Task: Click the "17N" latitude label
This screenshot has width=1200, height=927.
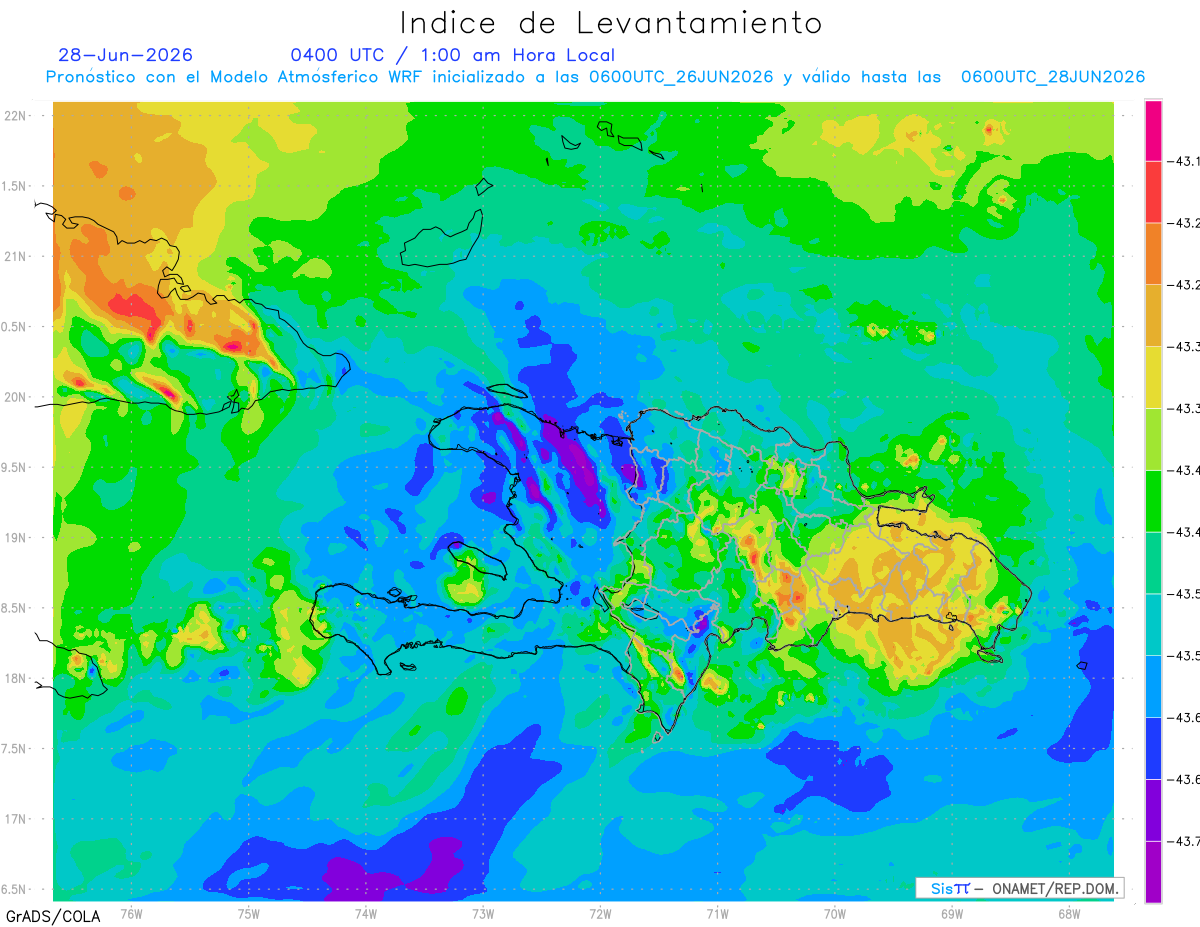Action: (x=16, y=819)
